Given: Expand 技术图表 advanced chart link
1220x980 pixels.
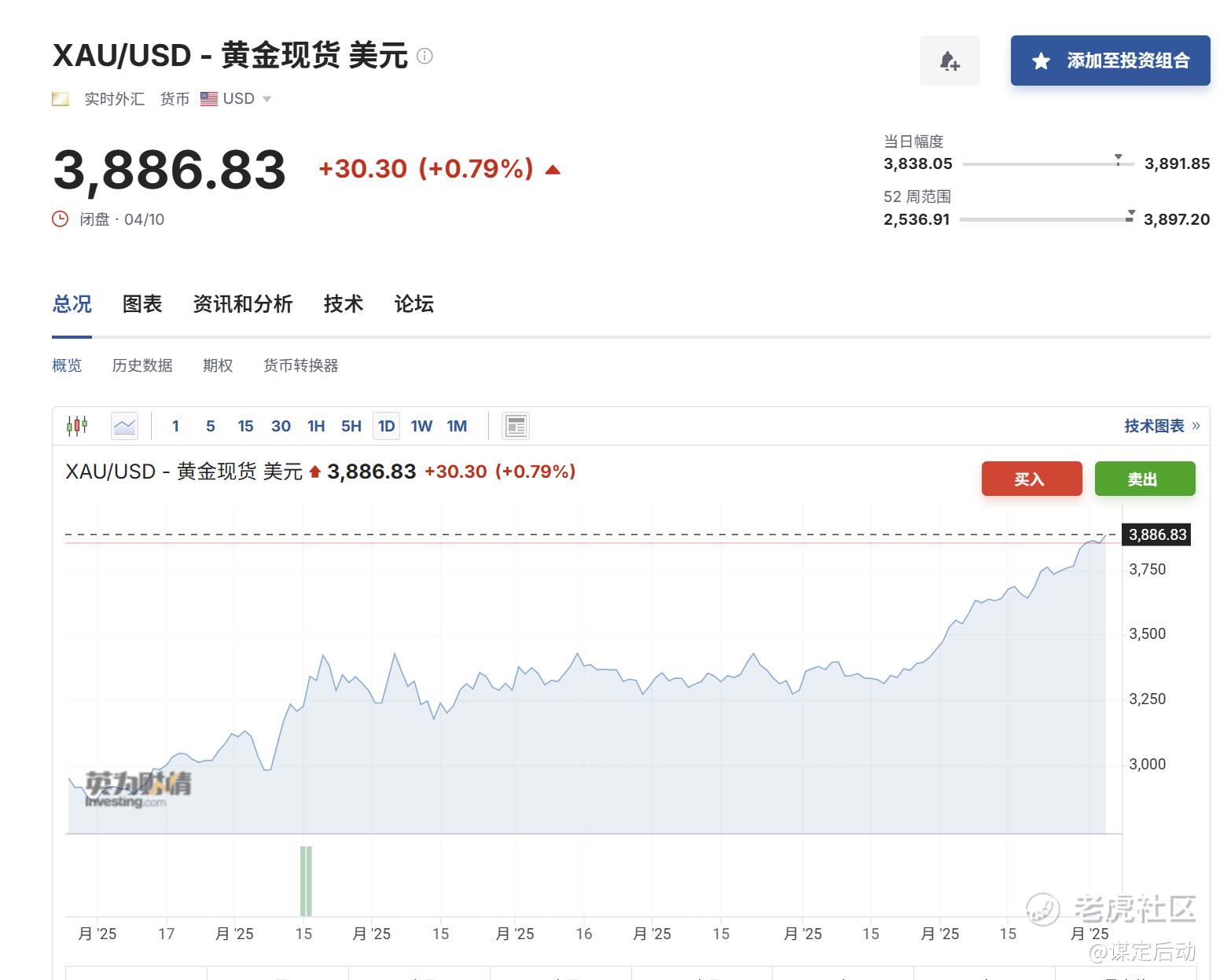Looking at the screenshot, I should point(1161,426).
